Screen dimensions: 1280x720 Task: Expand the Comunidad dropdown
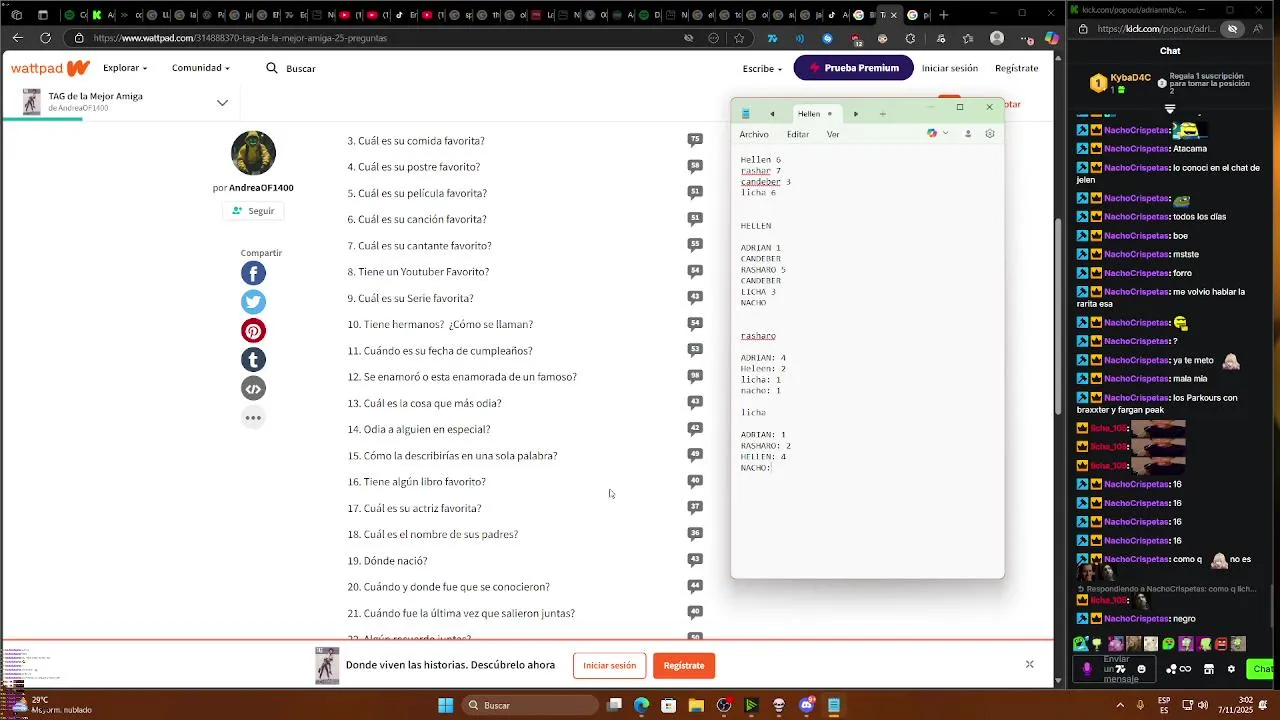(x=200, y=68)
